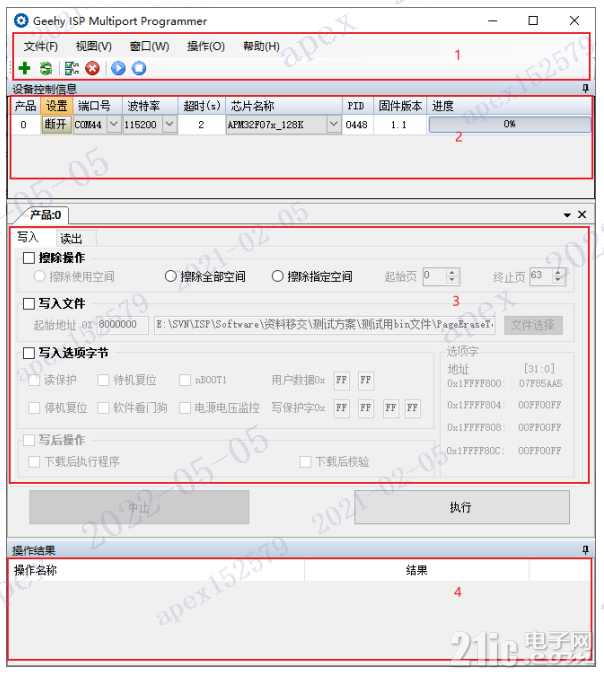Toggle the 下载后执行程序 checkbox
The height and width of the screenshot is (674, 604).
tap(34, 462)
